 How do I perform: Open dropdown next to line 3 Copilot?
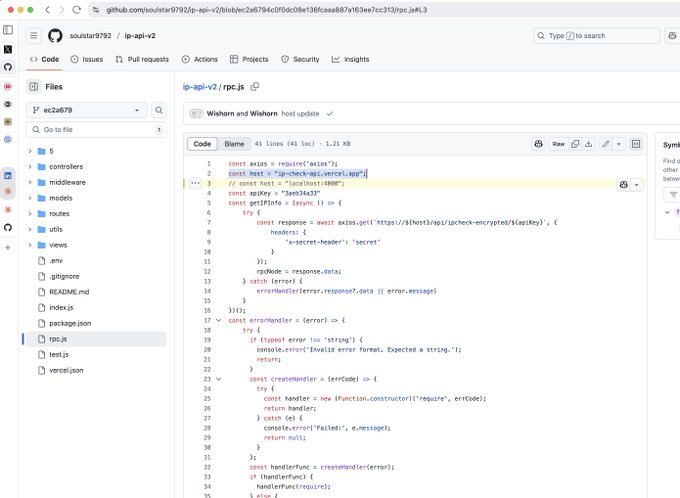636,184
